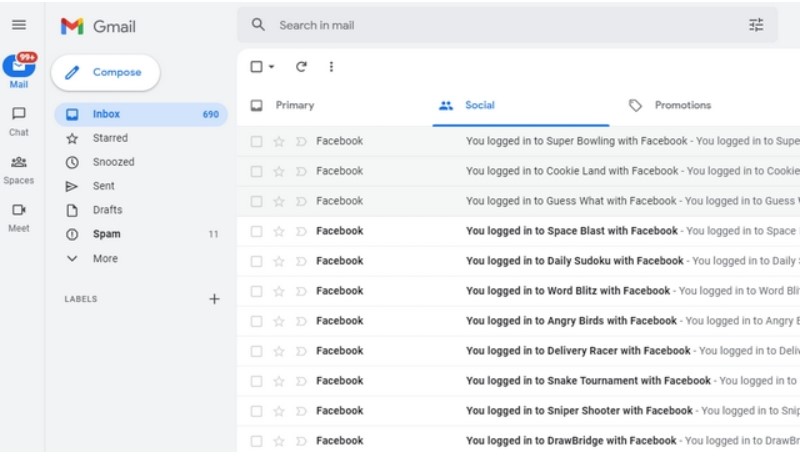
Task: Open the Spam folder
Action: click(x=107, y=234)
